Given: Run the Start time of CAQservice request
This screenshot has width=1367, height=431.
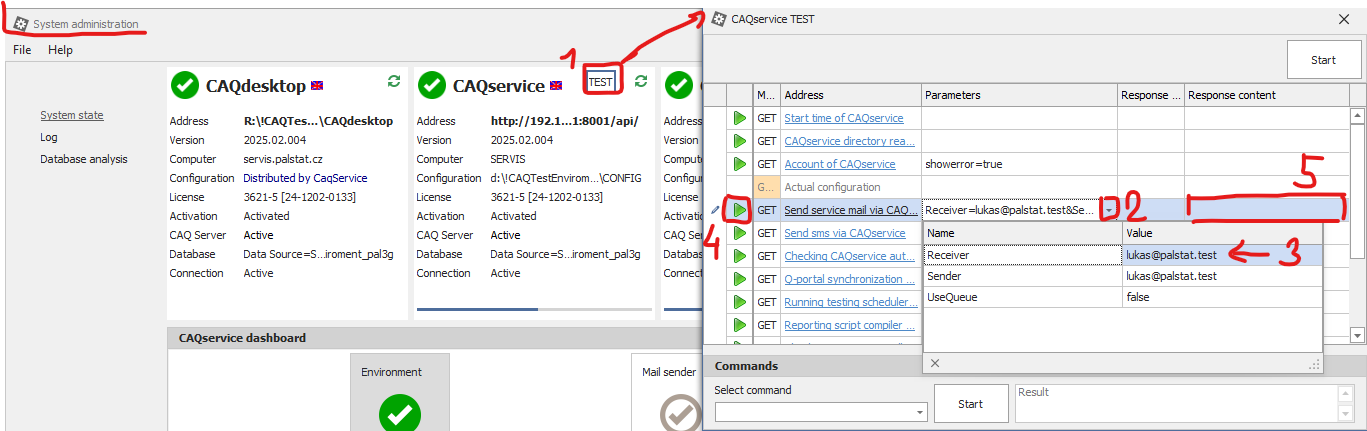Looking at the screenshot, I should (739, 118).
